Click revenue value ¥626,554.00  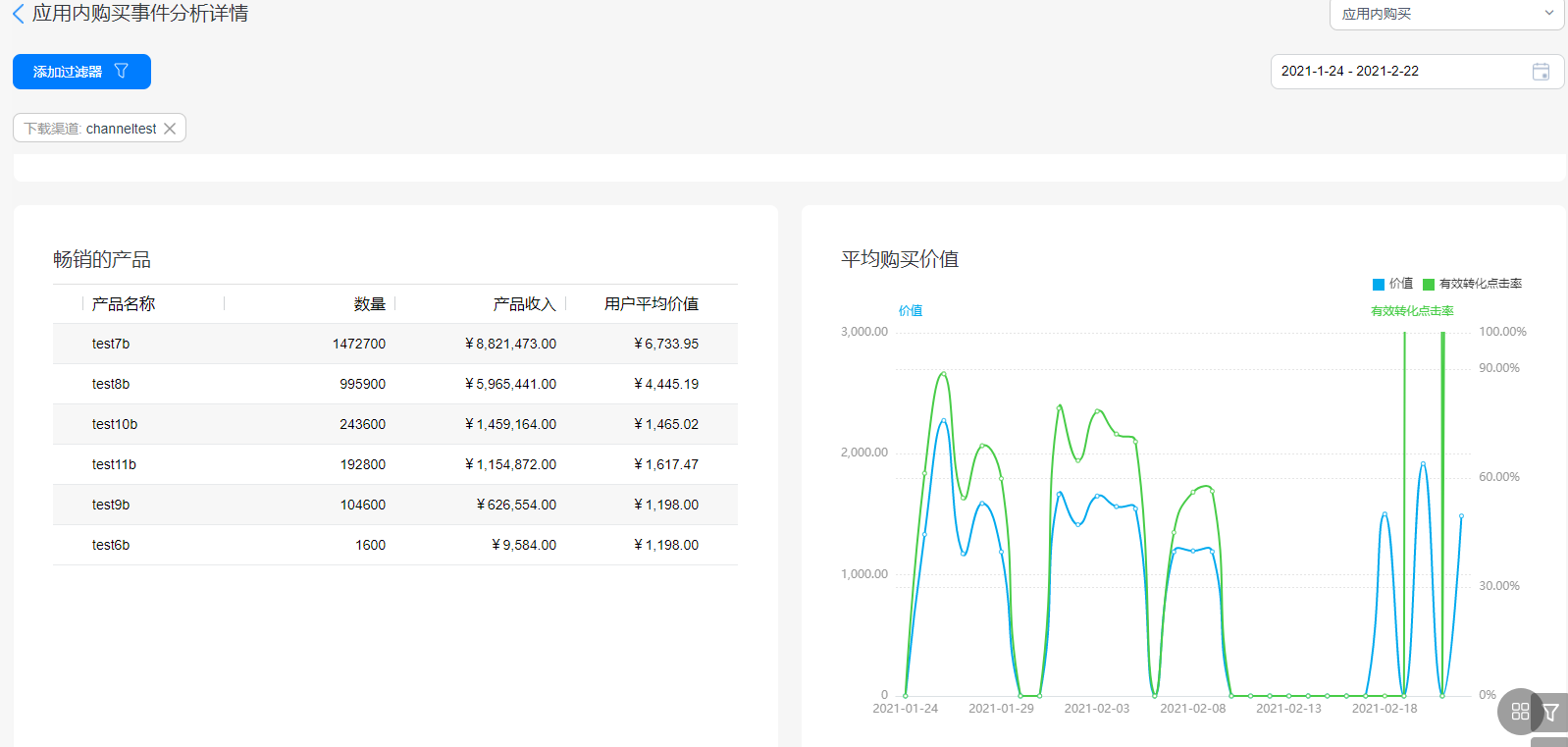pyautogui.click(x=516, y=505)
